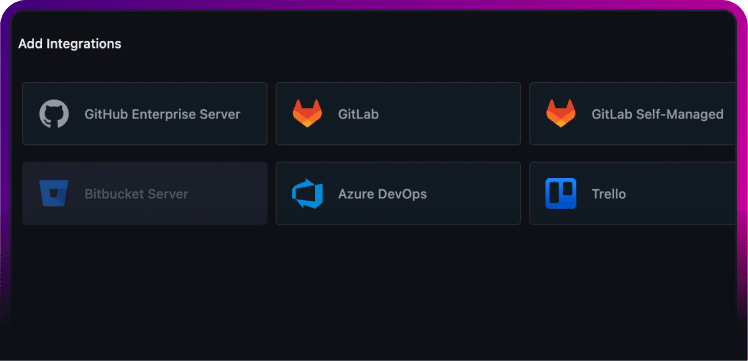Add the GitHub Enterprise Server integration card
This screenshot has width=748, height=361.
coord(145,113)
